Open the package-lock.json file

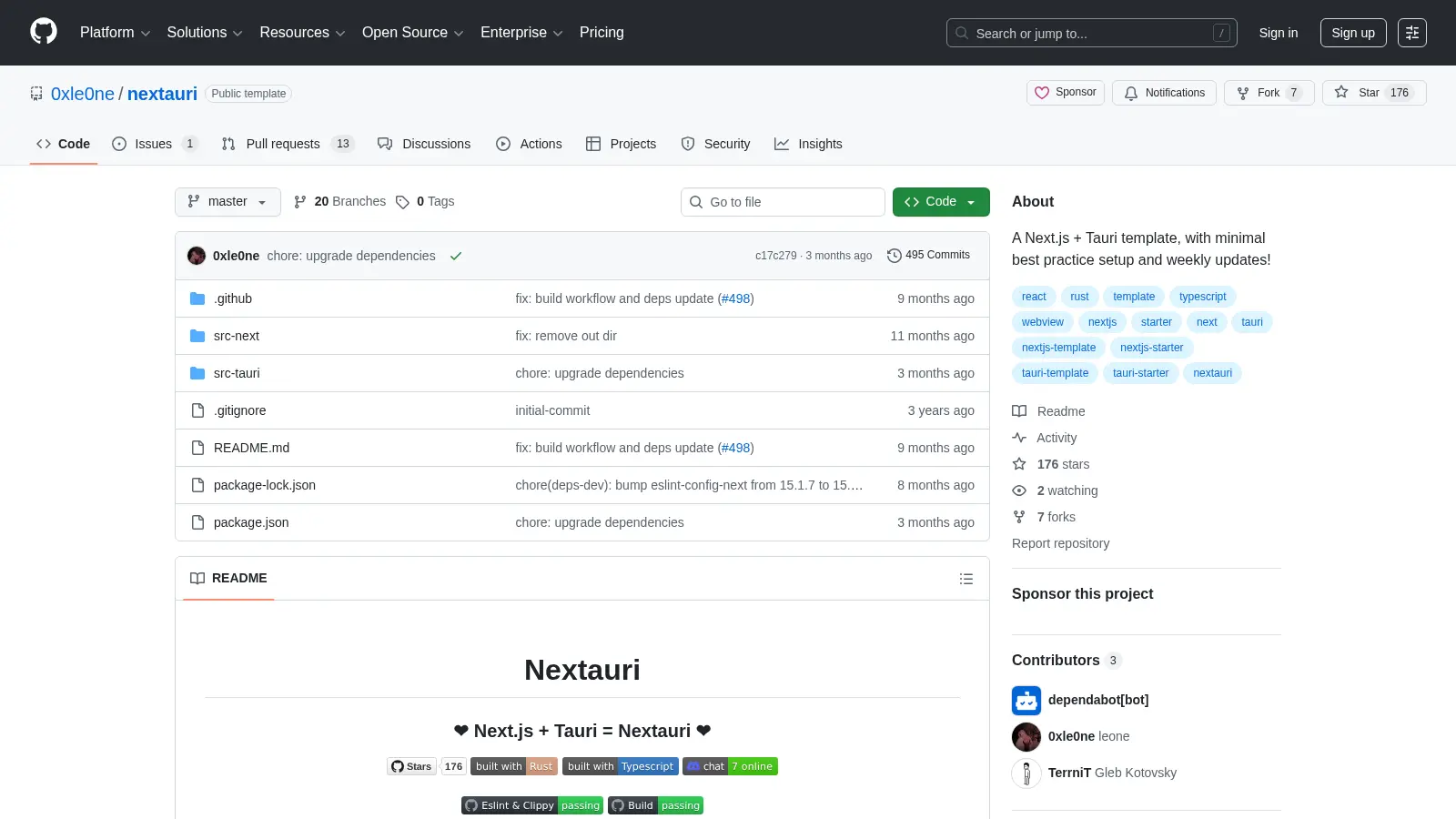[265, 485]
